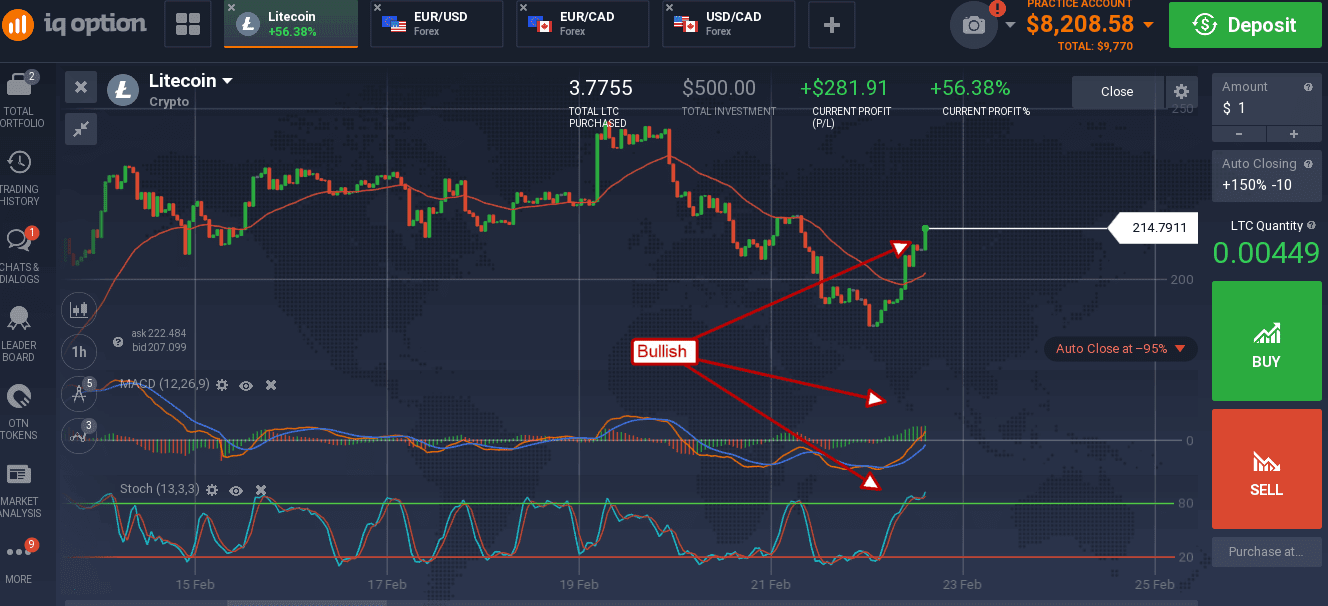The width and height of the screenshot is (1328, 606).
Task: Open the indicators list icon
Action: pos(78,434)
